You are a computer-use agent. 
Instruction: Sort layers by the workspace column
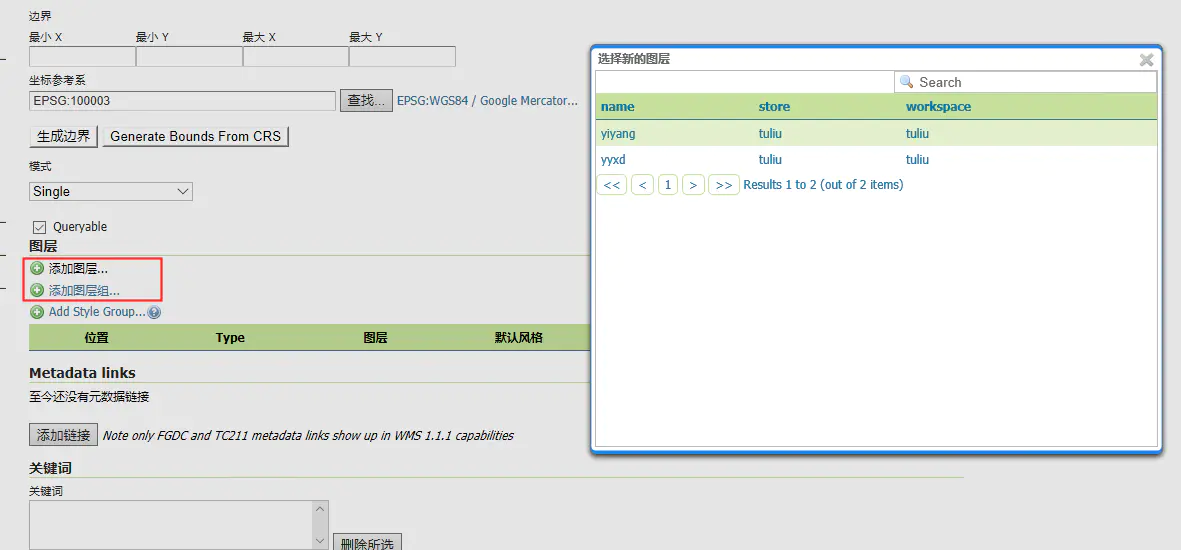[x=938, y=107]
